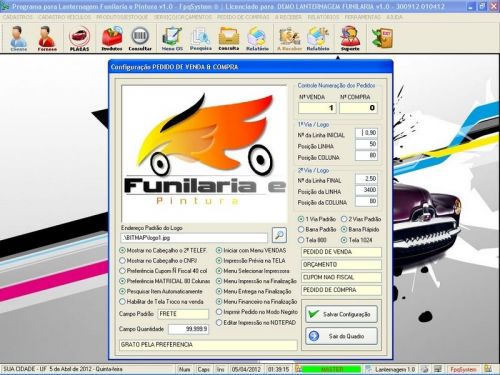500x375 pixels.
Task: Open the PRODUTOS/ESTOQUE menu
Action: pos(122,17)
